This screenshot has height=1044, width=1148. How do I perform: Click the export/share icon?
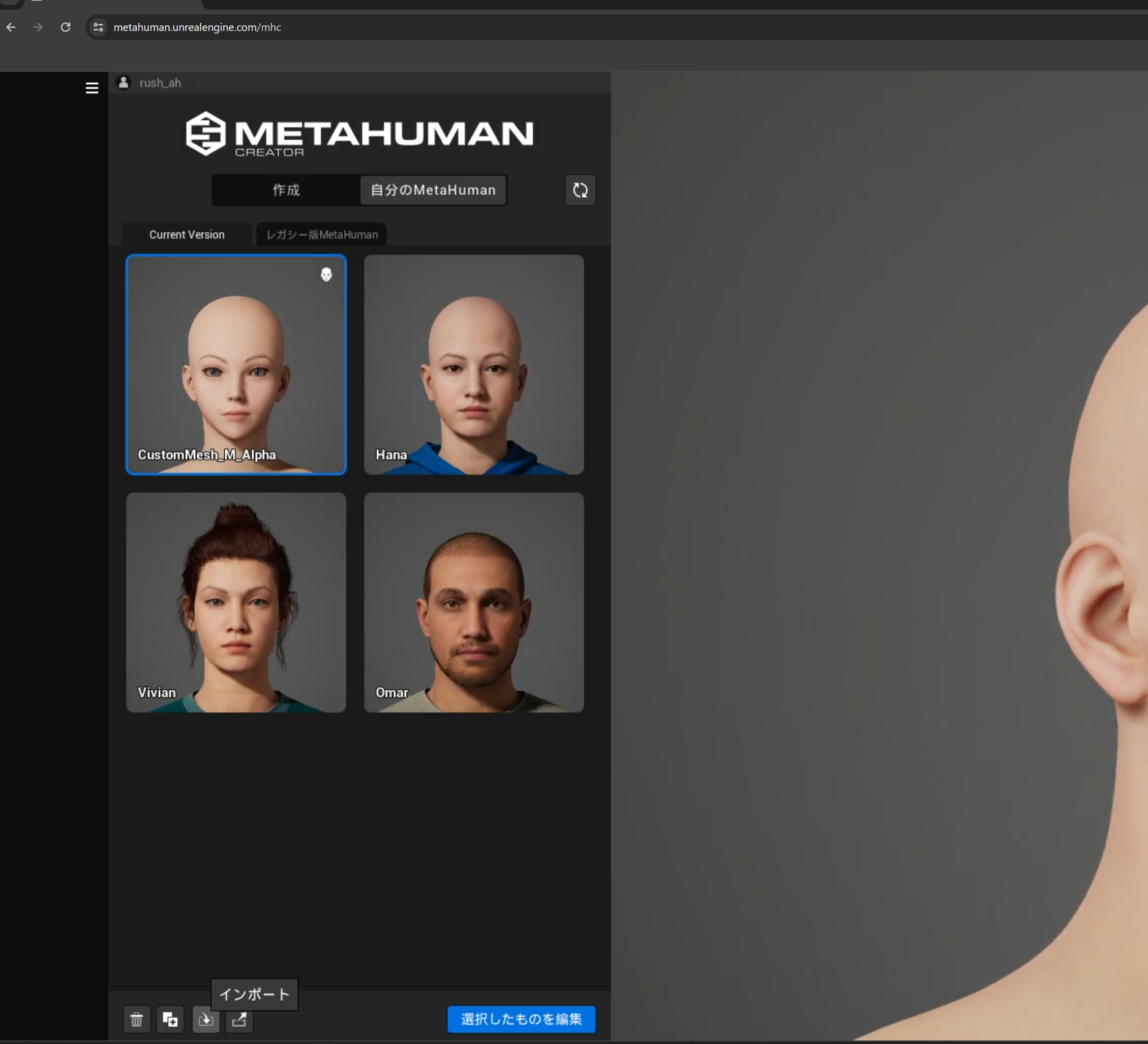[239, 1020]
